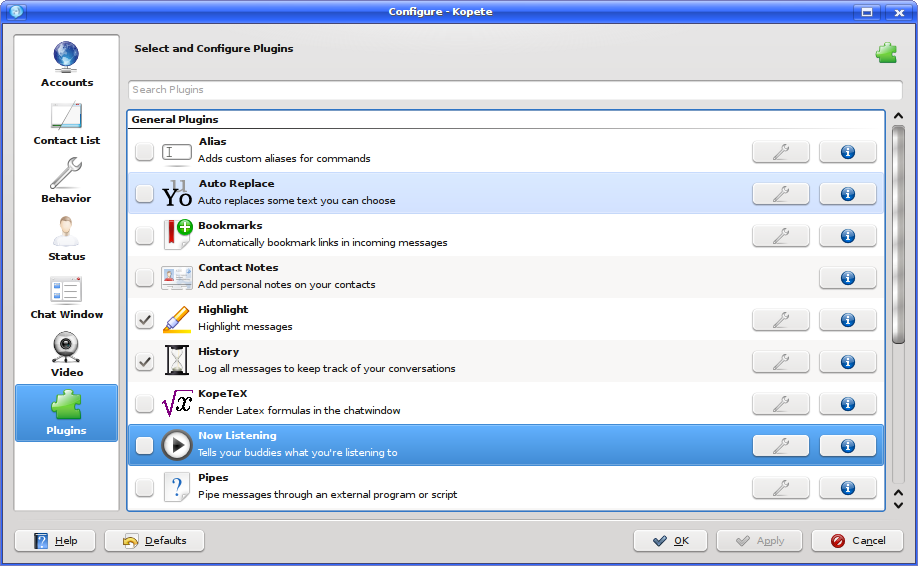Select 'Render Latex formulas in the chatwindow' text
918x566 pixels.
[299, 410]
